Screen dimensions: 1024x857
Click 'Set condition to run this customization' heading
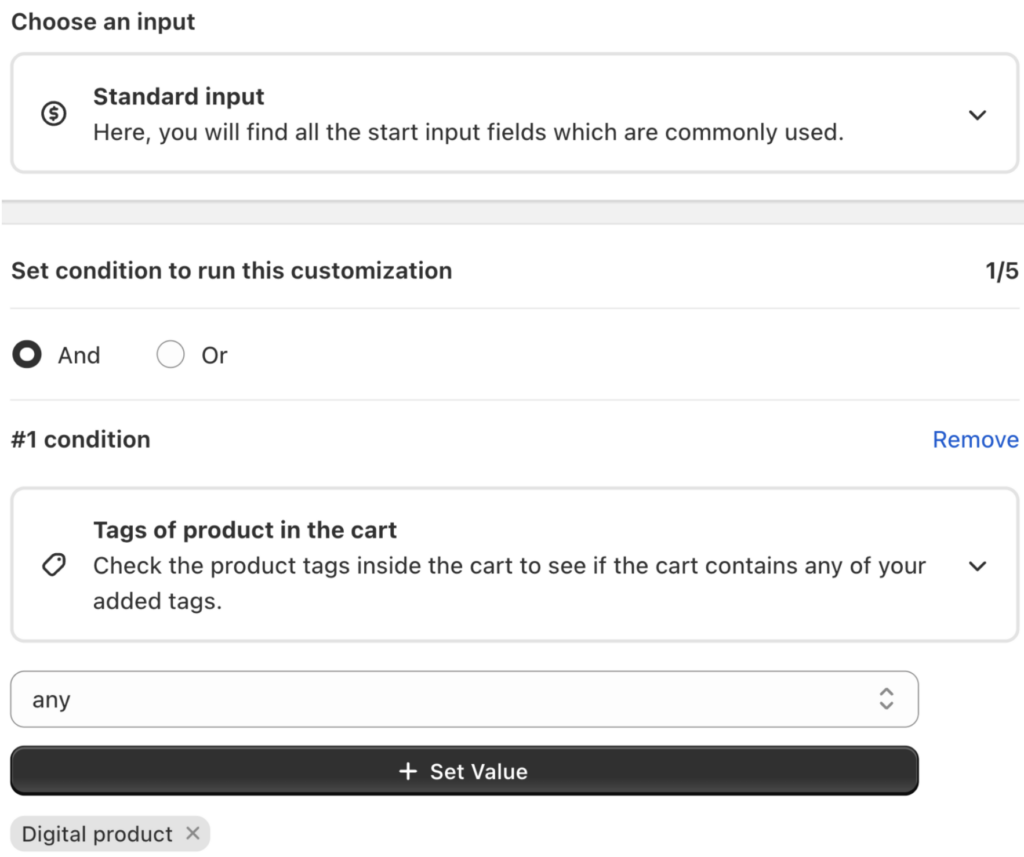(232, 270)
